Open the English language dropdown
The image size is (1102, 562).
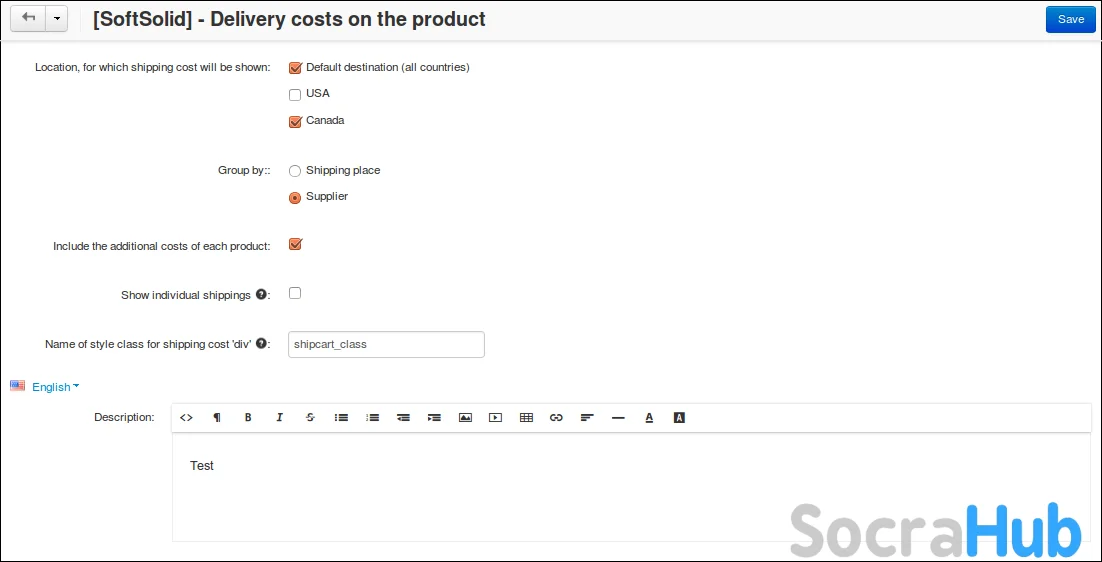coord(51,387)
